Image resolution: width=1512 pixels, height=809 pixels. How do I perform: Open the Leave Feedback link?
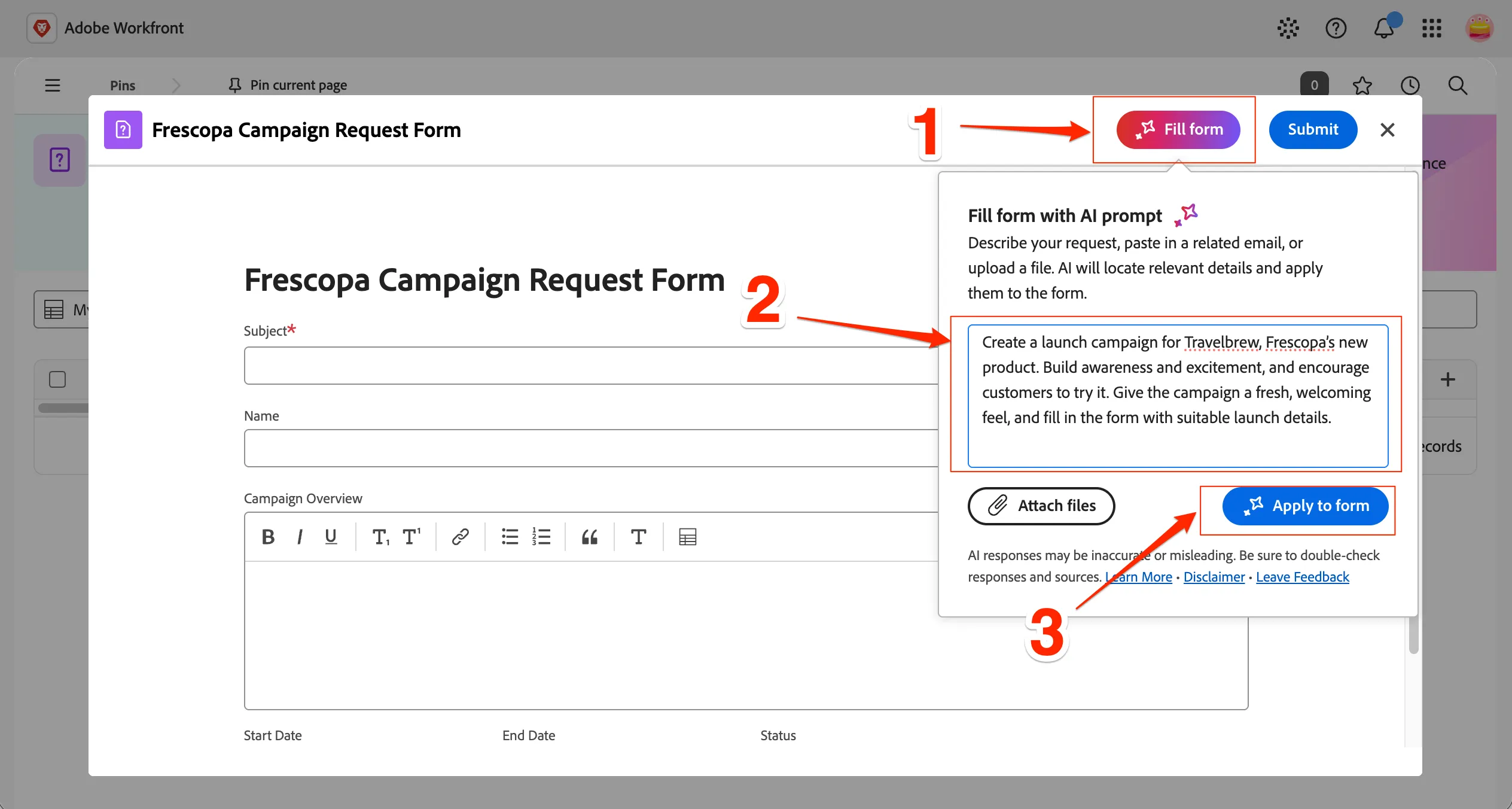tap(1302, 577)
